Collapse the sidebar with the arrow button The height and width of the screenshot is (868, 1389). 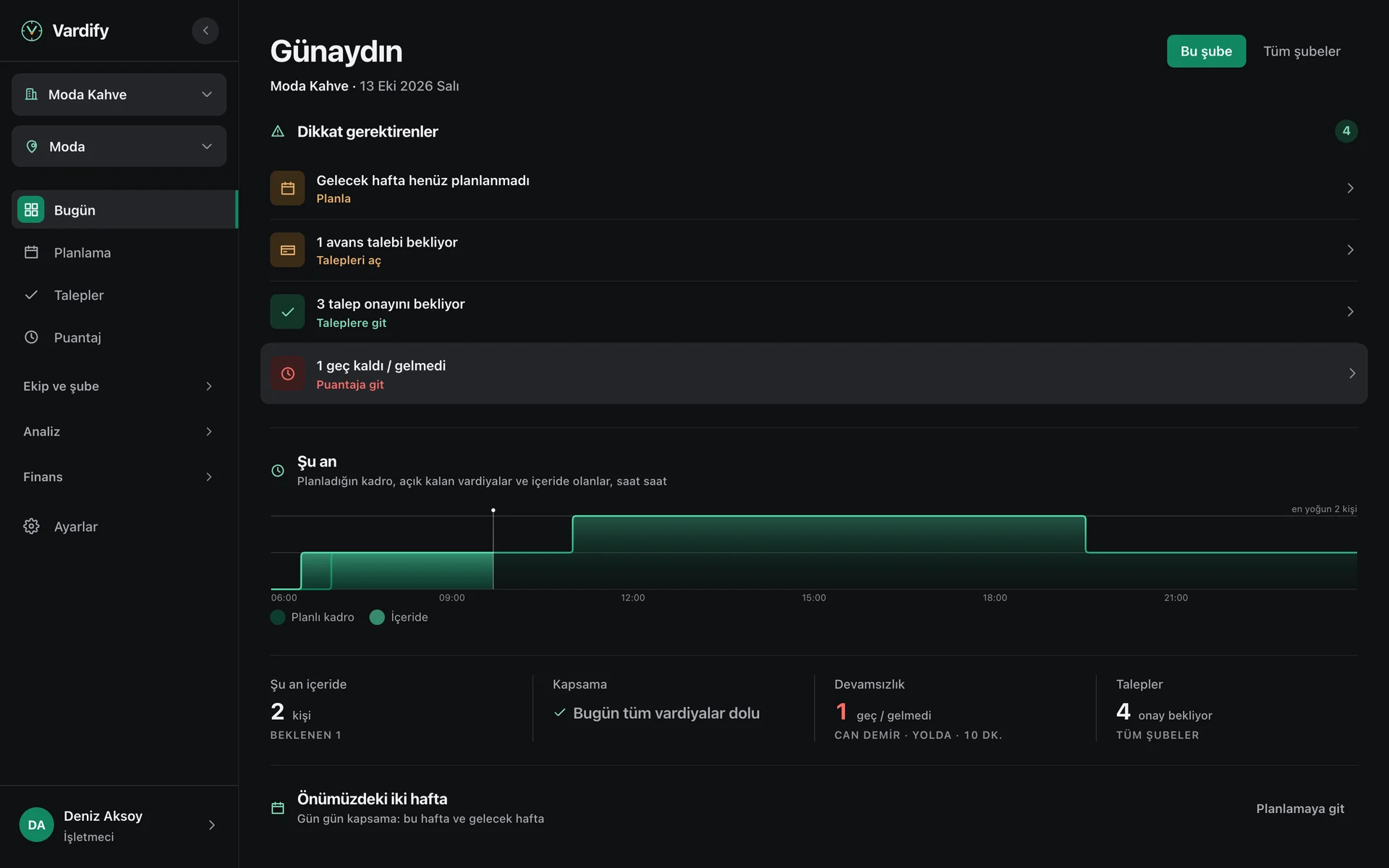[205, 30]
